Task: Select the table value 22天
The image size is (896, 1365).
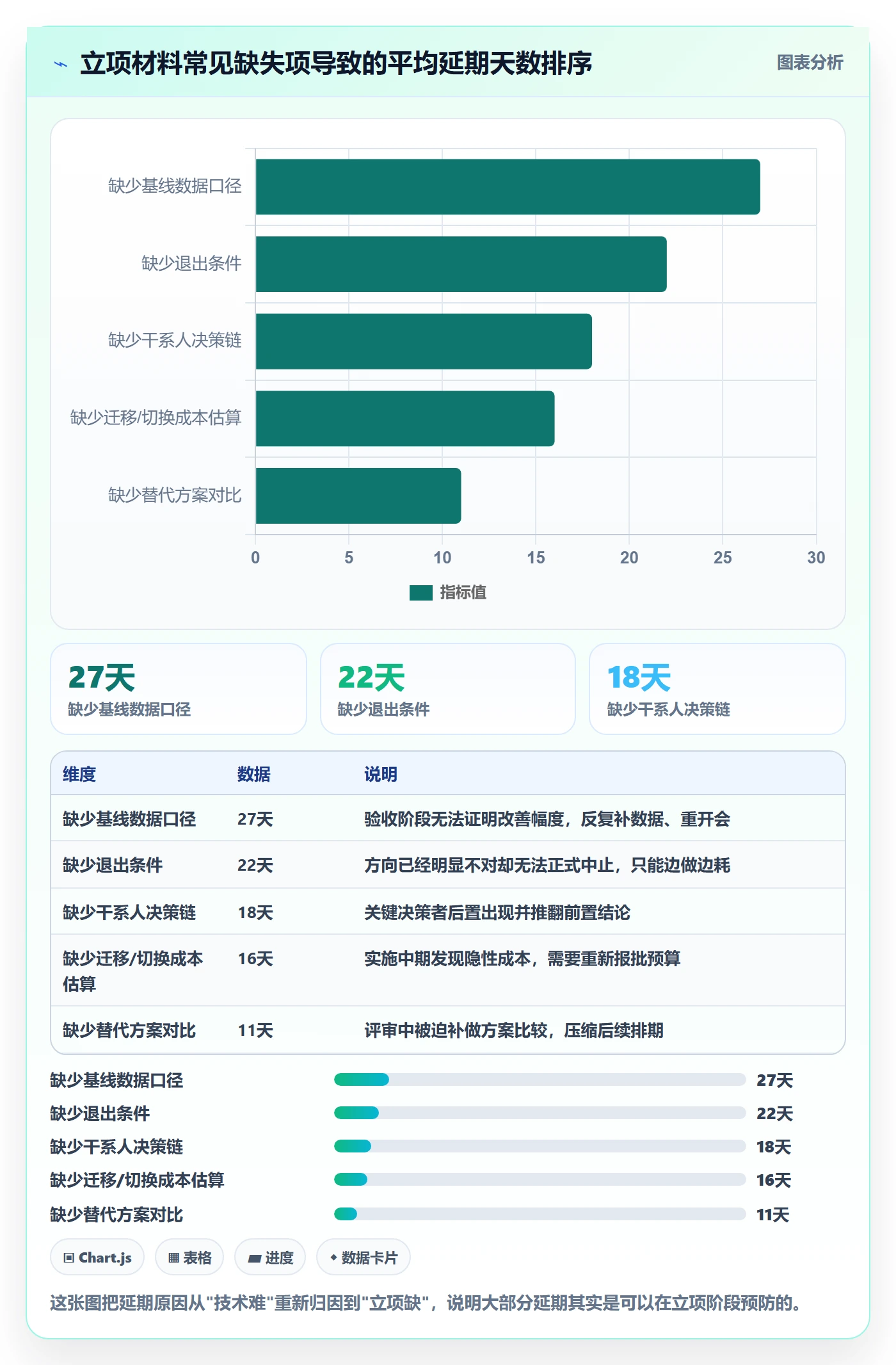Action: tap(255, 865)
